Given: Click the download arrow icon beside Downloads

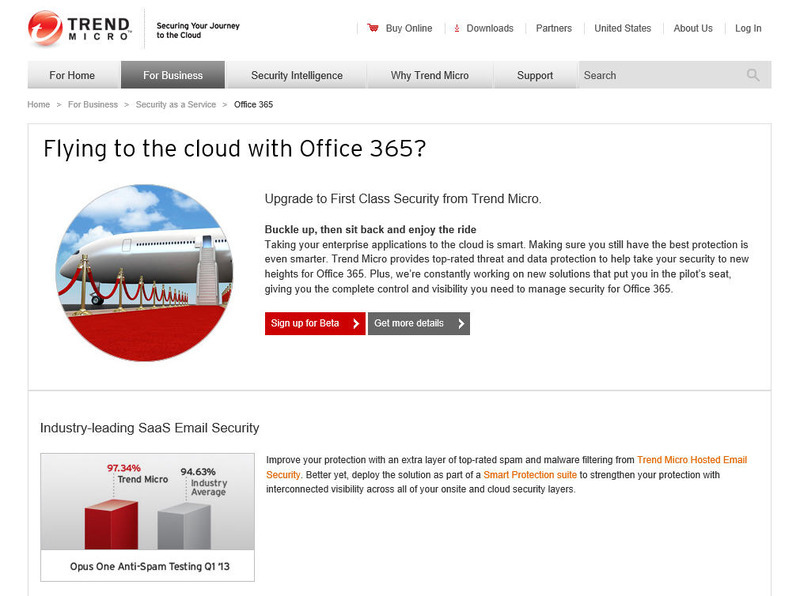Looking at the screenshot, I should pos(457,28).
